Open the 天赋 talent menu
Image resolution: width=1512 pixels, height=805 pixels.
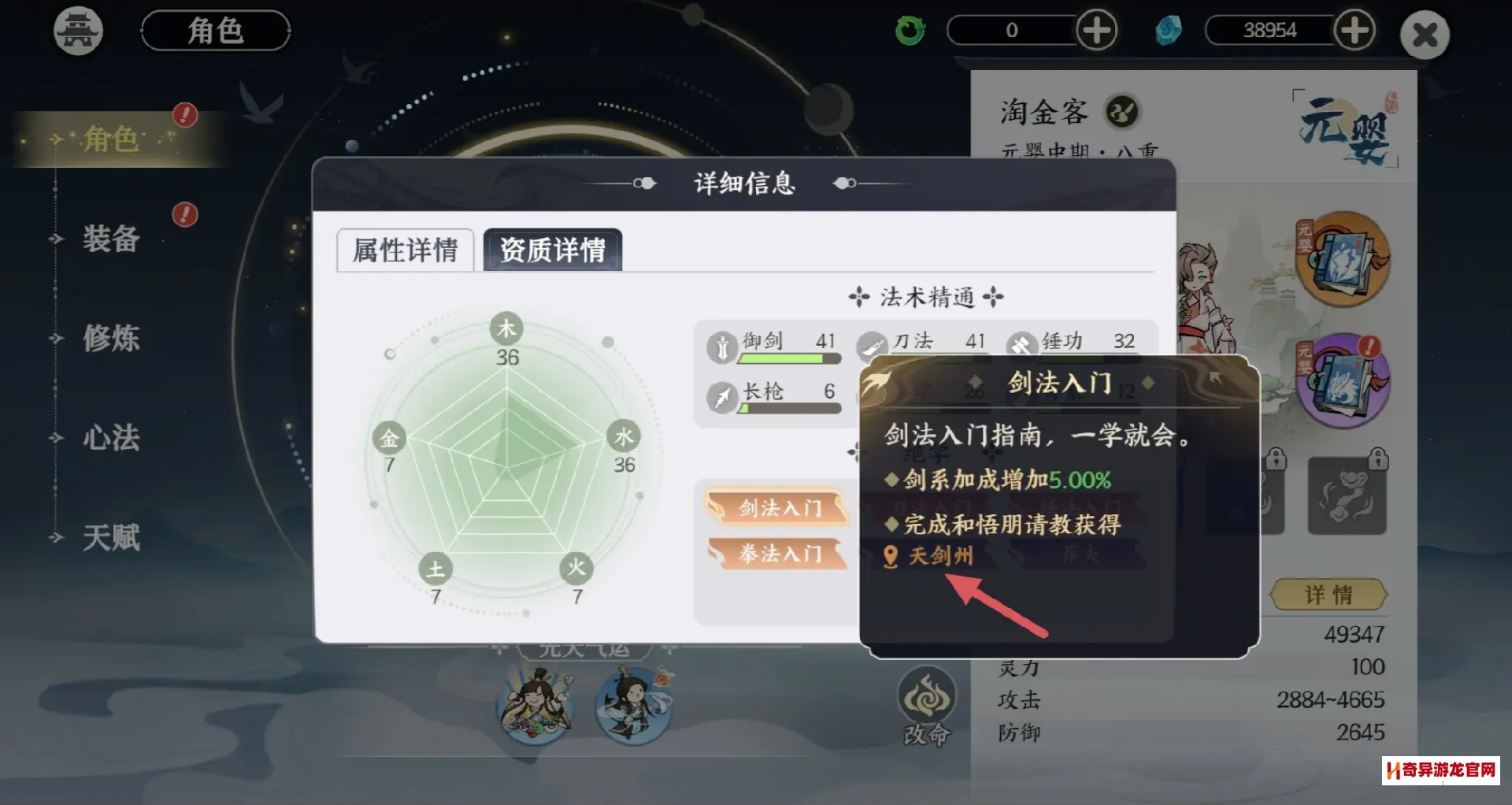point(111,538)
